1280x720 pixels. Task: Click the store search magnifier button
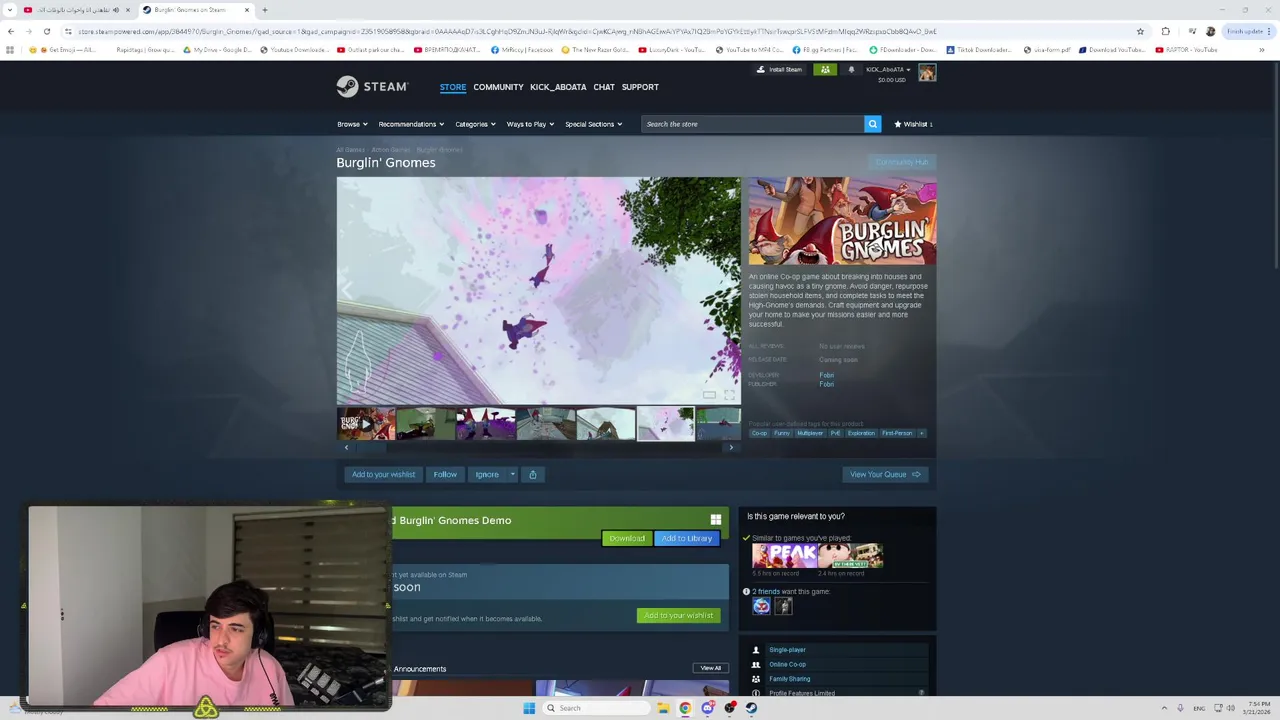pyautogui.click(x=872, y=124)
